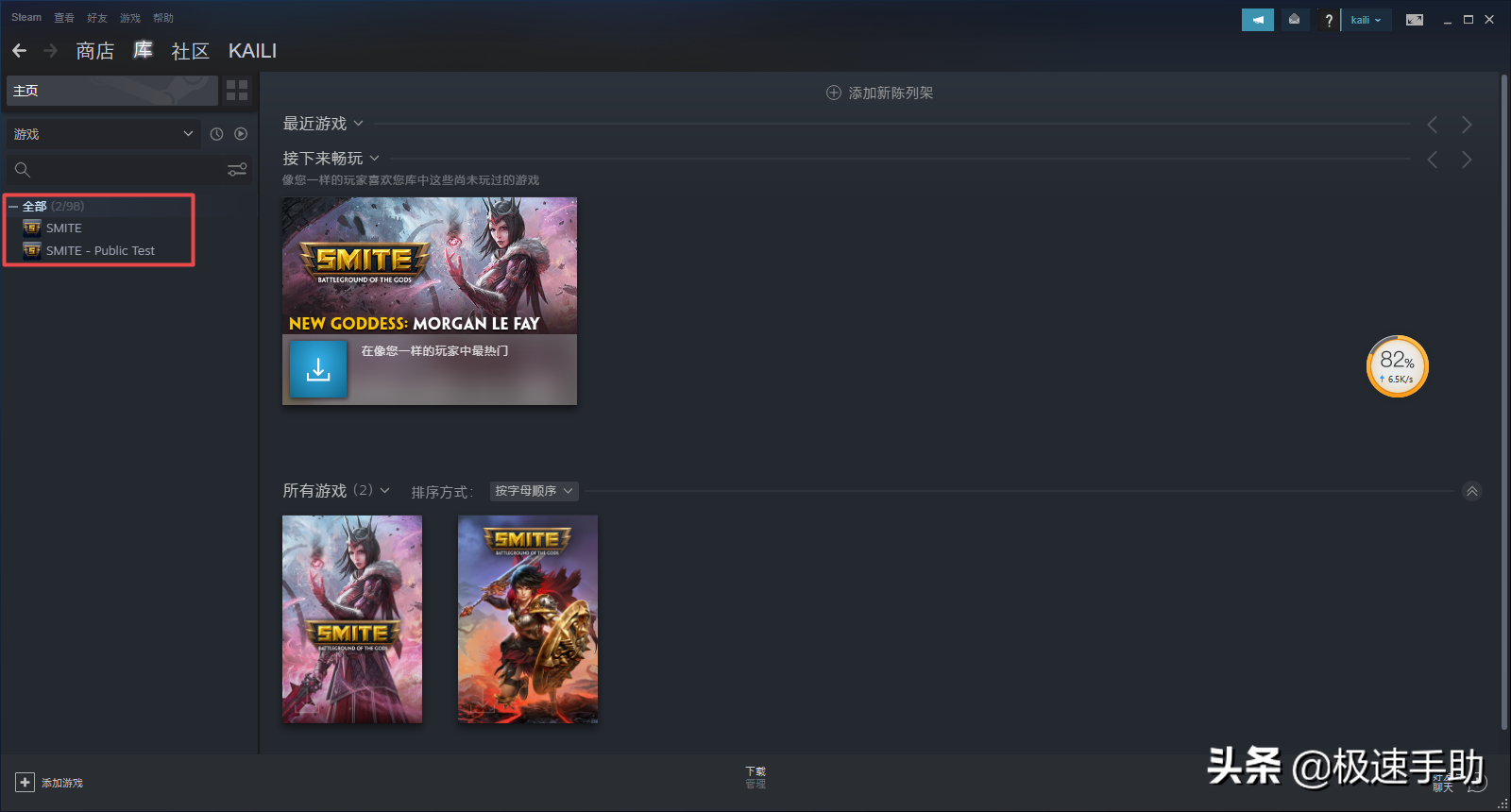The width and height of the screenshot is (1511, 812).
Task: Open the 查看 menu
Action: pyautogui.click(x=64, y=18)
